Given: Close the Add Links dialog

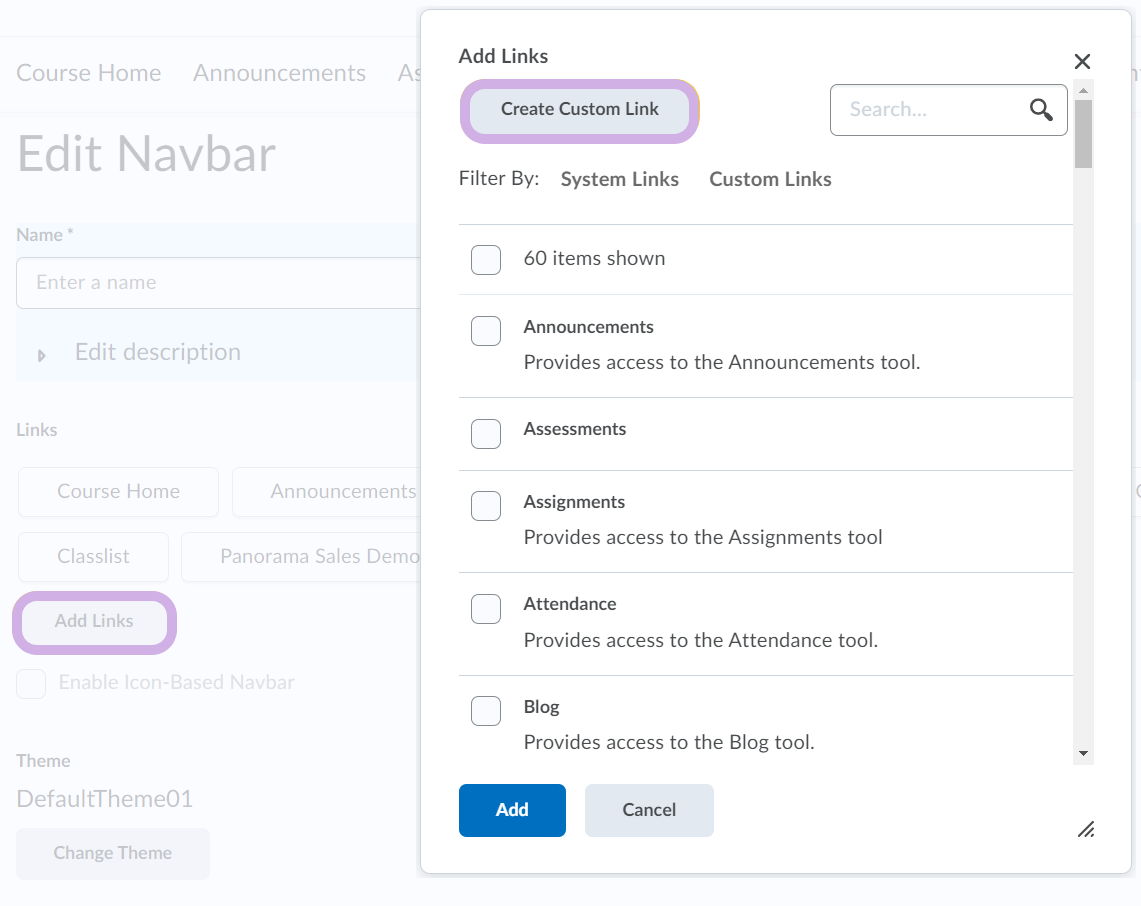Looking at the screenshot, I should click(1082, 62).
